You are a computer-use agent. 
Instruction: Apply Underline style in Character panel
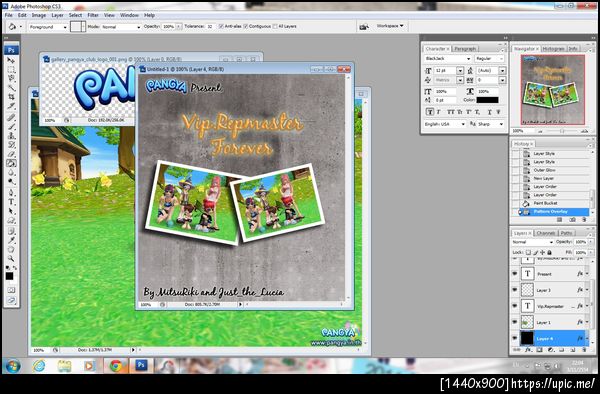(x=489, y=112)
